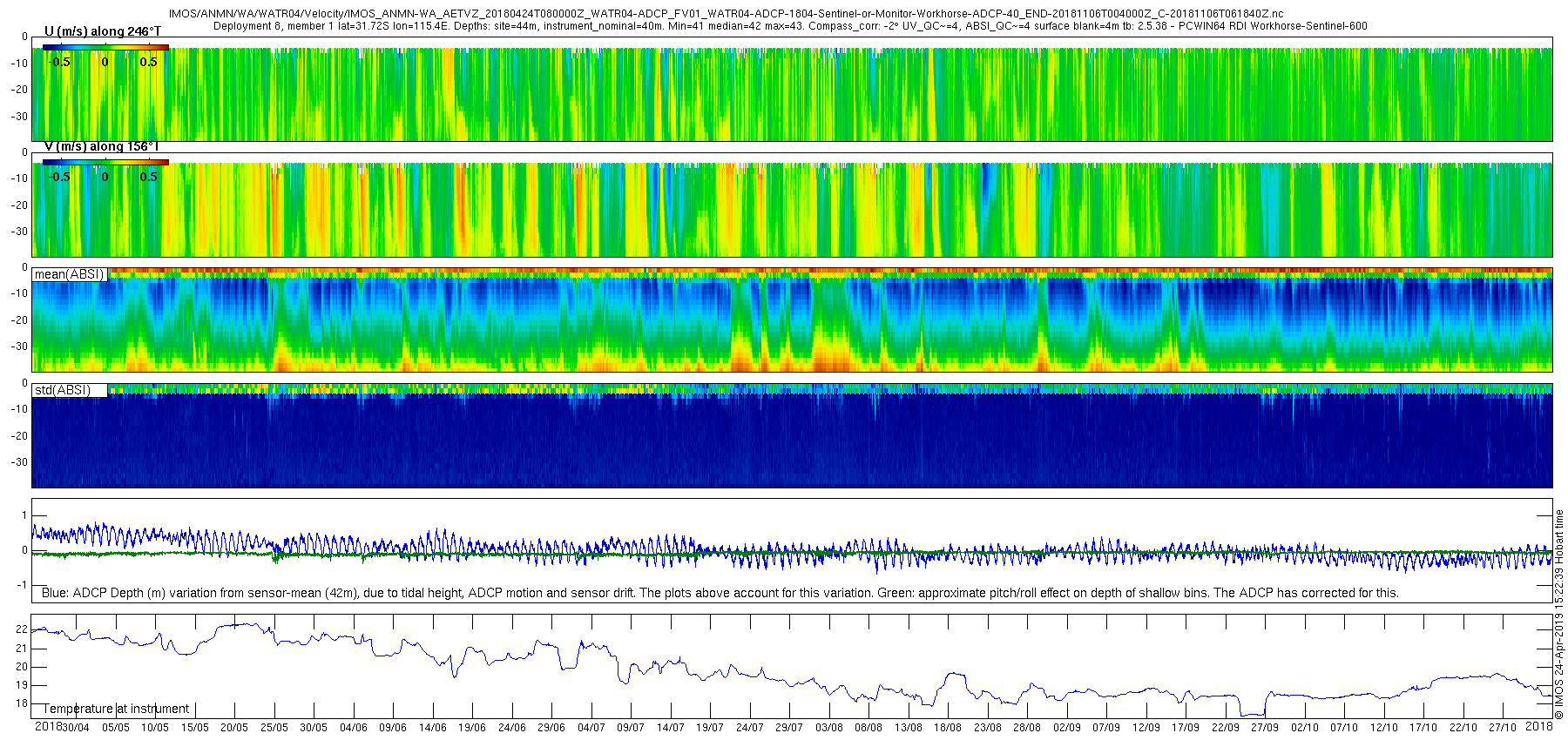Click the IMOS file path title line
Viewport: 1568px width, 740px height.
[x=726, y=14]
